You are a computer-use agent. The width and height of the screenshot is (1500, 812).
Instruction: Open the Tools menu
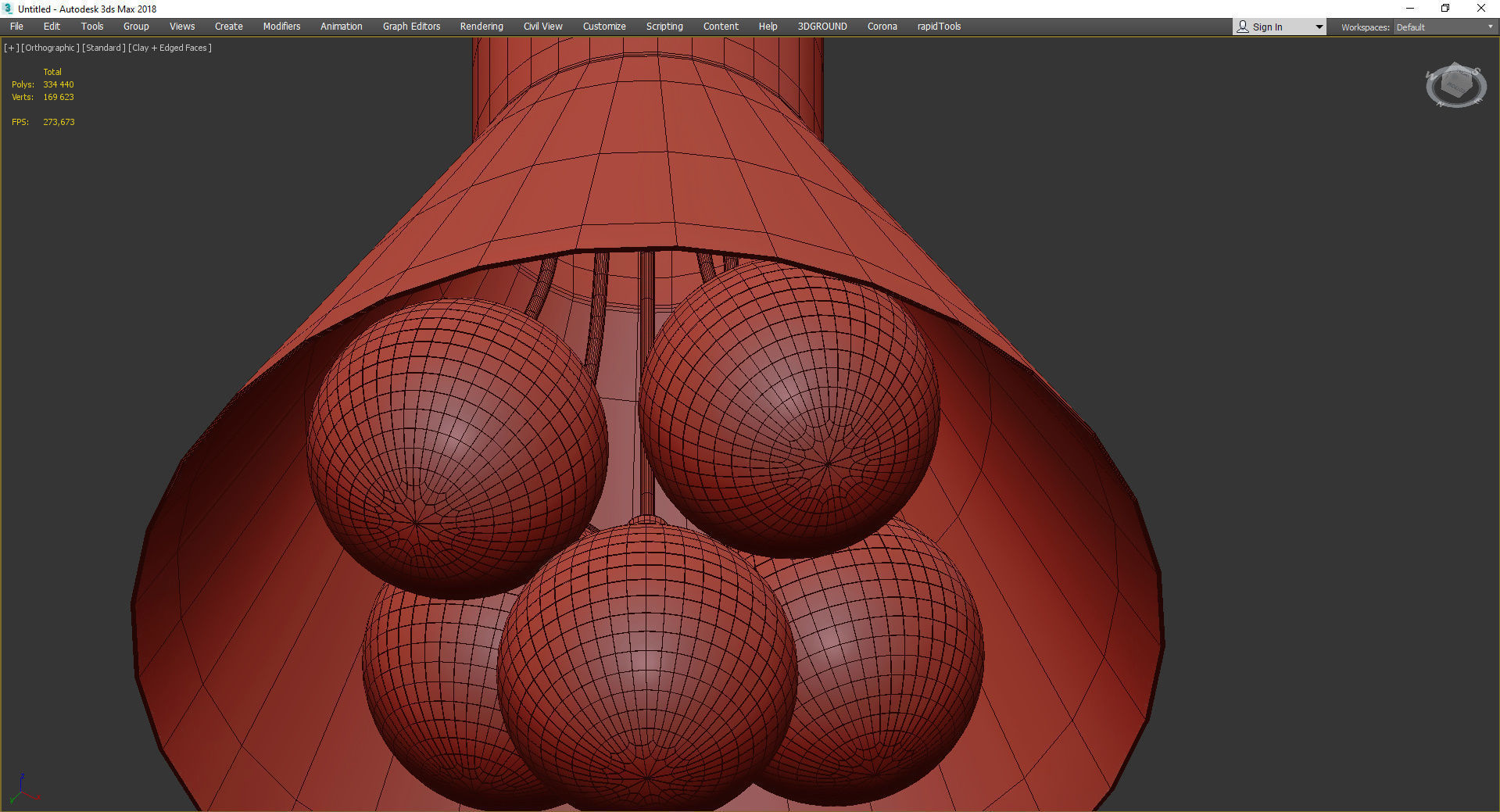click(x=92, y=27)
